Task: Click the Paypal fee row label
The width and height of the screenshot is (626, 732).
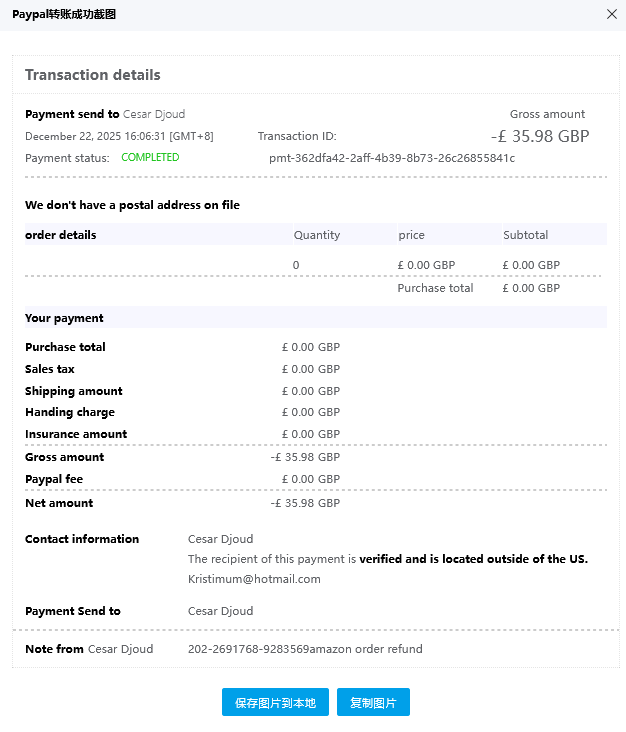Action: (x=54, y=479)
